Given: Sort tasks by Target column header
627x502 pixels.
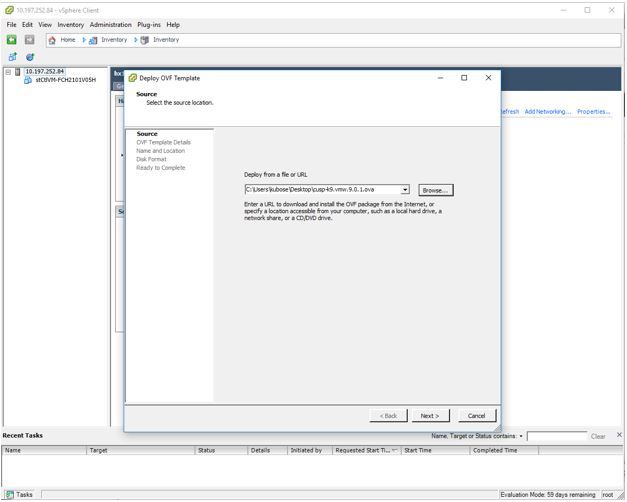Looking at the screenshot, I should click(x=141, y=451).
